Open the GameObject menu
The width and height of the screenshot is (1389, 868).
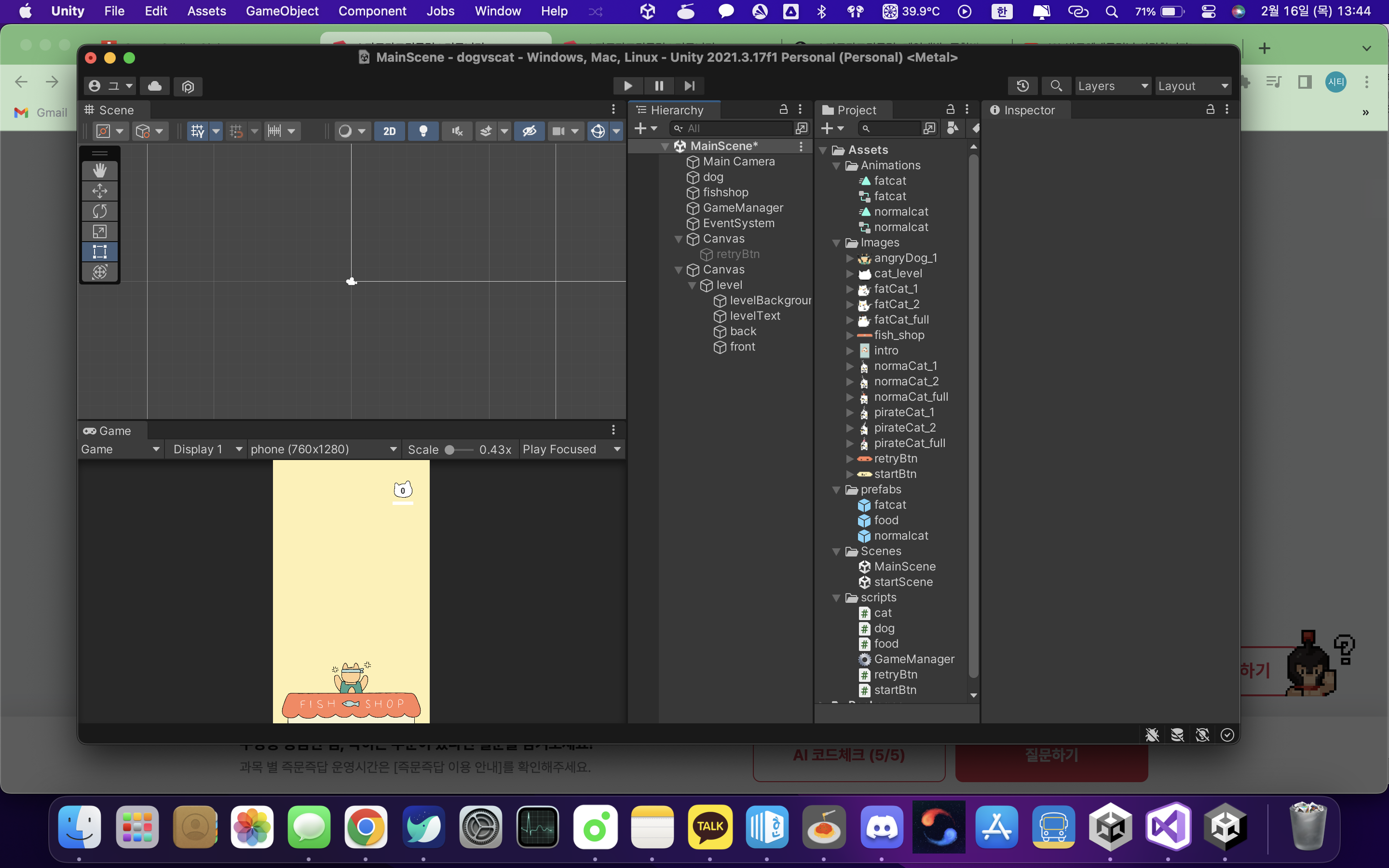(x=282, y=11)
